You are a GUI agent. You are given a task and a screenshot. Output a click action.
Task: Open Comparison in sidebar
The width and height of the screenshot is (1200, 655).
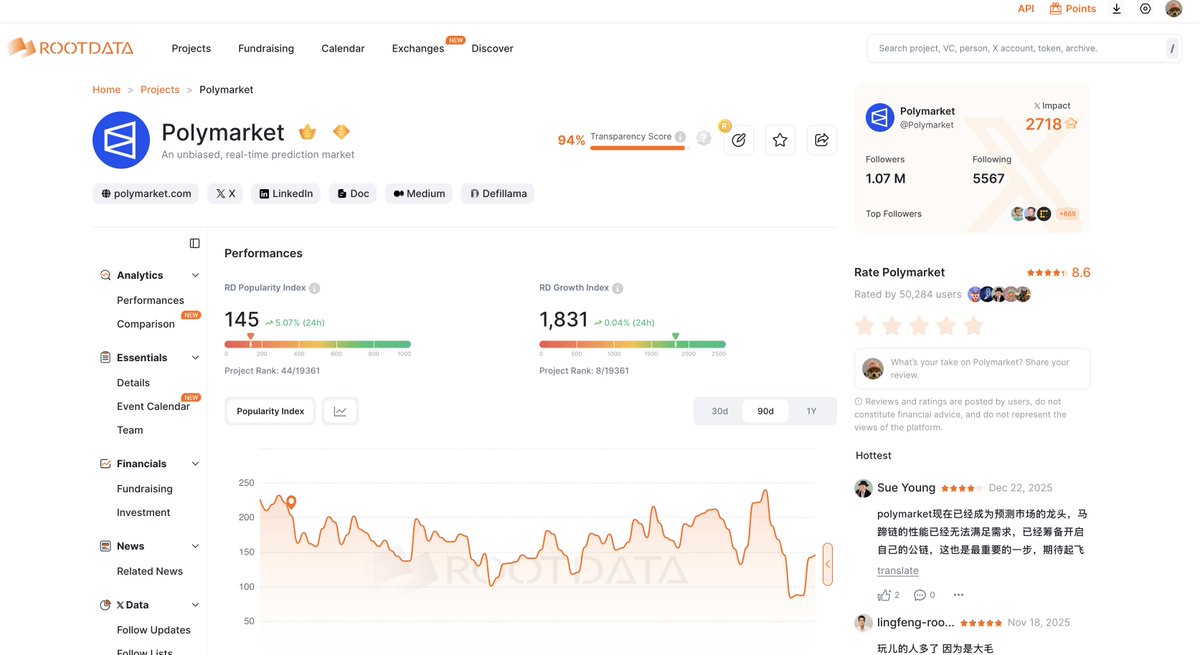click(x=146, y=324)
